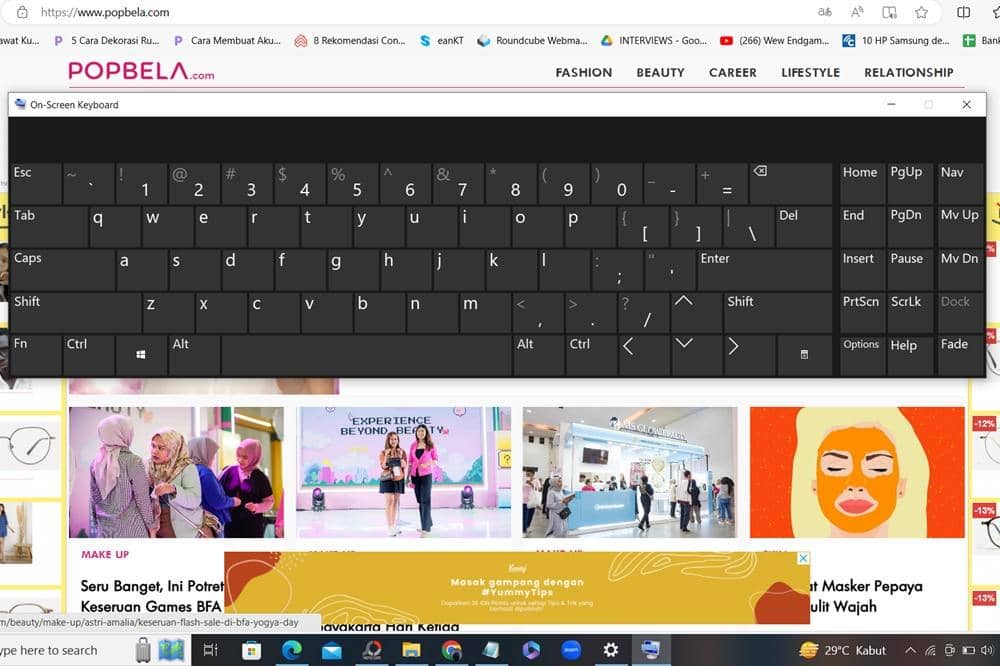Open Settings gear in the taskbar
This screenshot has height=666, width=1000.
point(610,650)
